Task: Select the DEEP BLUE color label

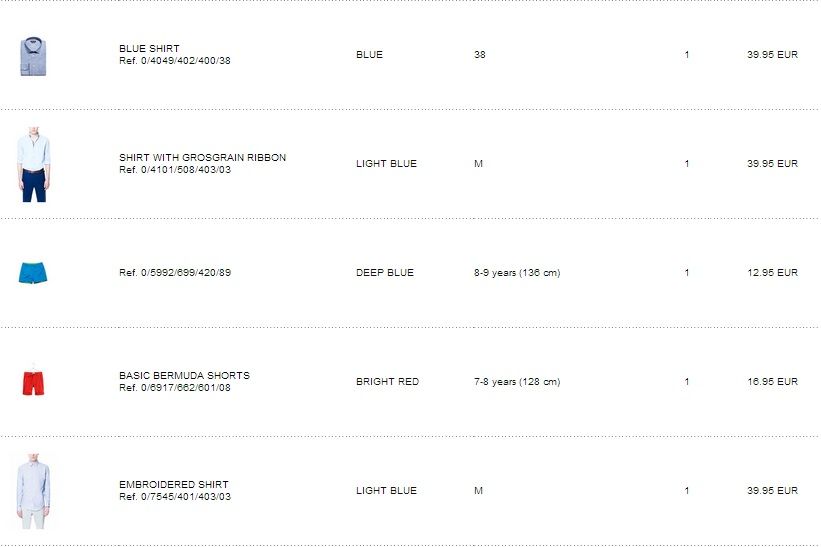Action: (384, 272)
